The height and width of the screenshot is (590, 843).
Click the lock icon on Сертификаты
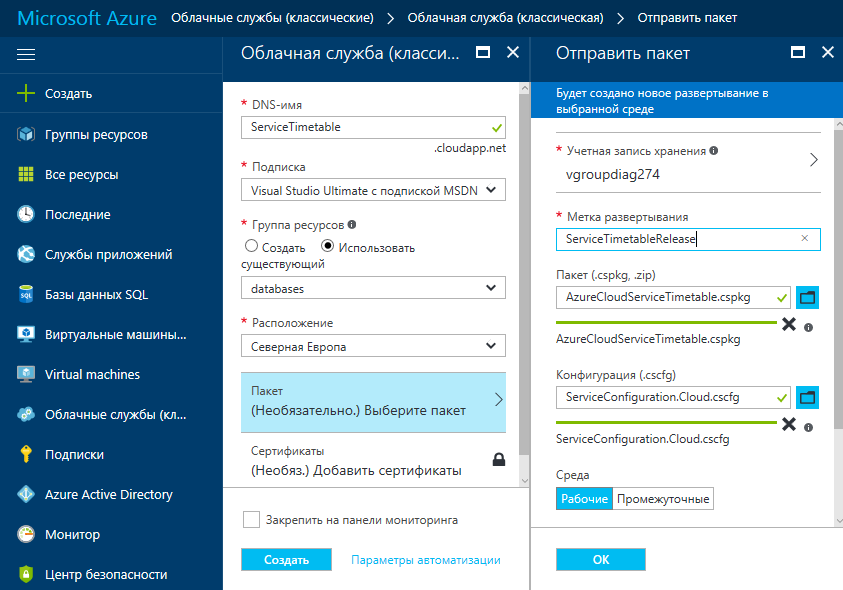click(x=499, y=459)
